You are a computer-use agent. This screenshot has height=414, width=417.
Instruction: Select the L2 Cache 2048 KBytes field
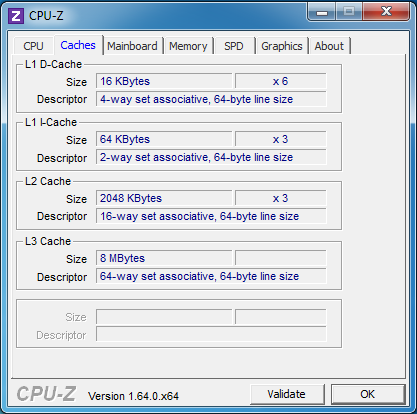tap(164, 198)
